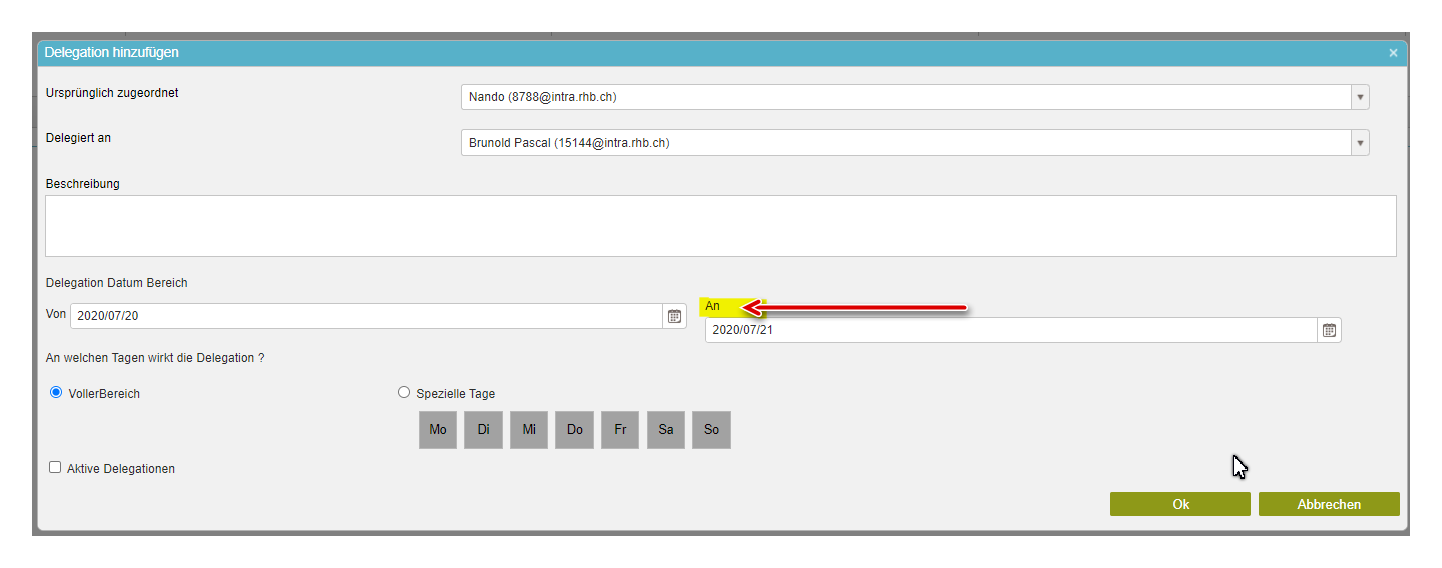The height and width of the screenshot is (568, 1442).
Task: Expand the Ursprünglich zugeordnet dropdown arrow
Action: [x=1359, y=97]
